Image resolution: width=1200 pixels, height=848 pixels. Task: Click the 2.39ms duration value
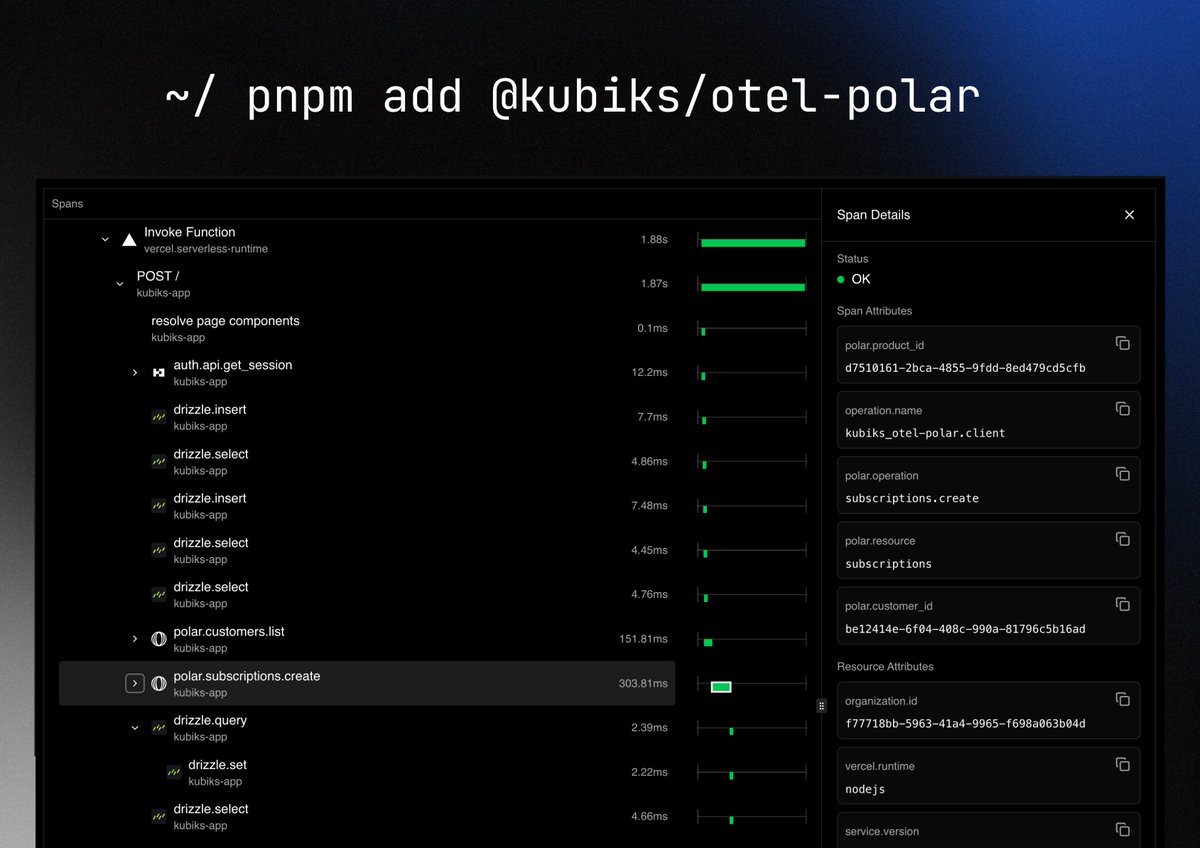point(649,728)
